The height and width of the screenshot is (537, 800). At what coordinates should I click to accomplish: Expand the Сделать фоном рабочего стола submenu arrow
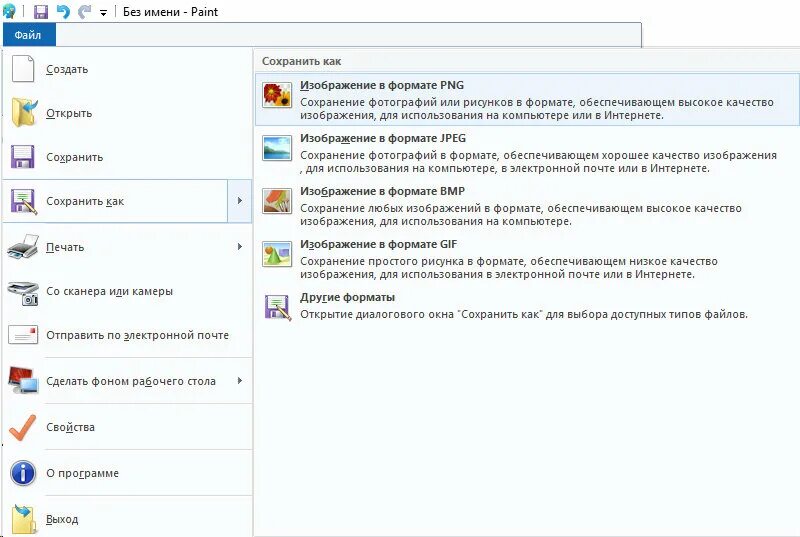point(240,381)
